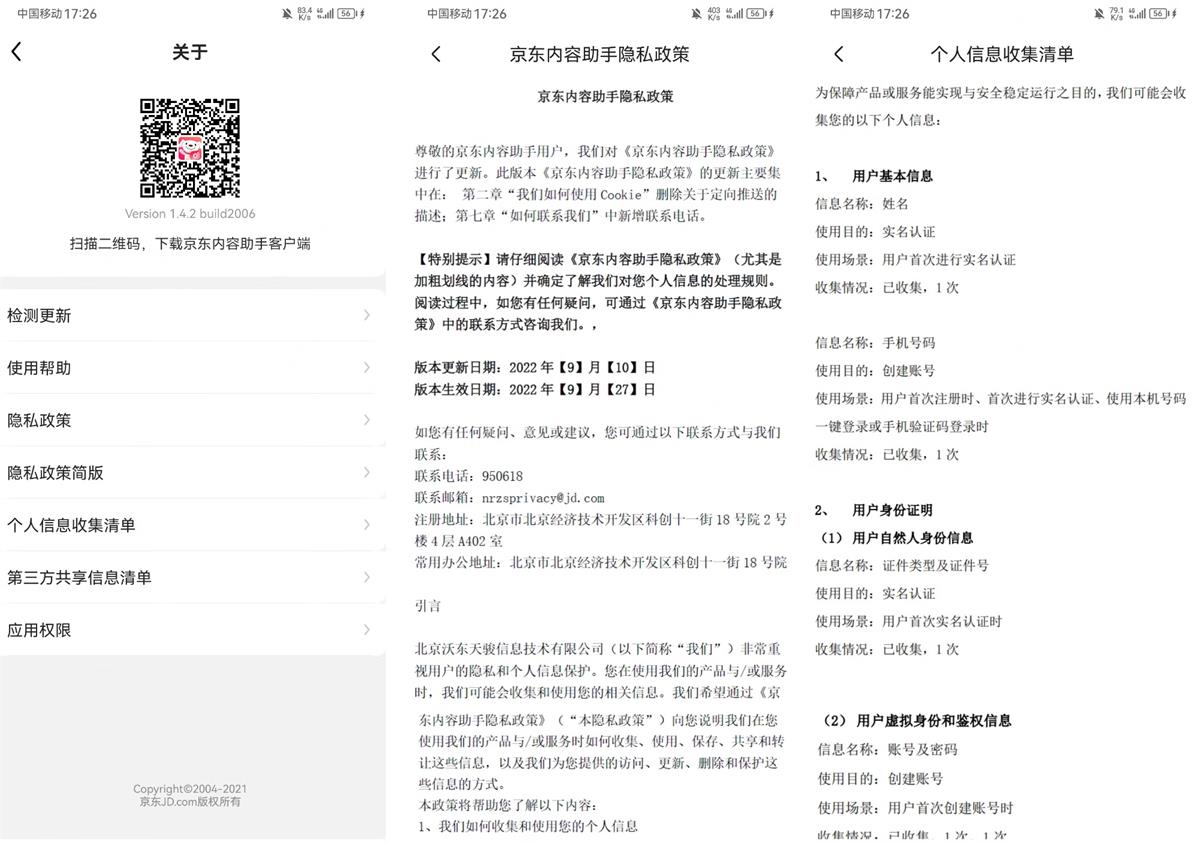Viewport: 1200px width, 843px height.
Task: Go back from 个人信息收集清单 screen
Action: pos(838,54)
